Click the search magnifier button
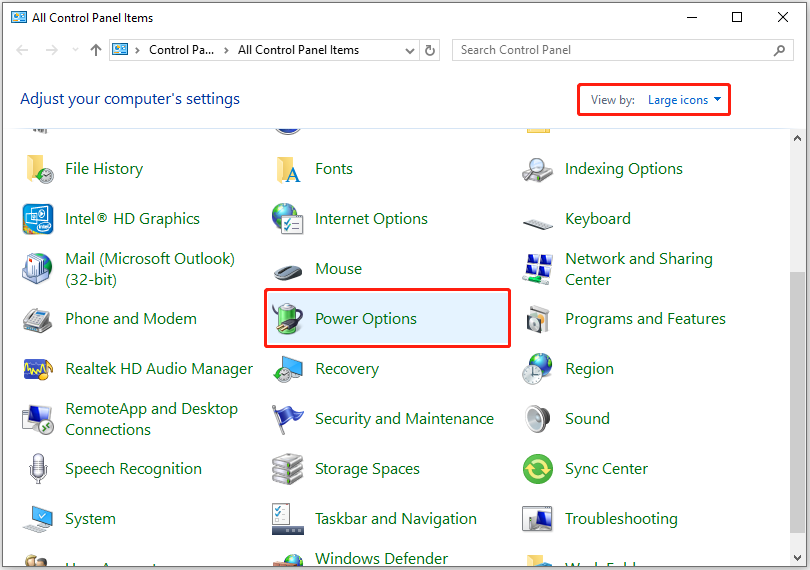 [x=780, y=50]
